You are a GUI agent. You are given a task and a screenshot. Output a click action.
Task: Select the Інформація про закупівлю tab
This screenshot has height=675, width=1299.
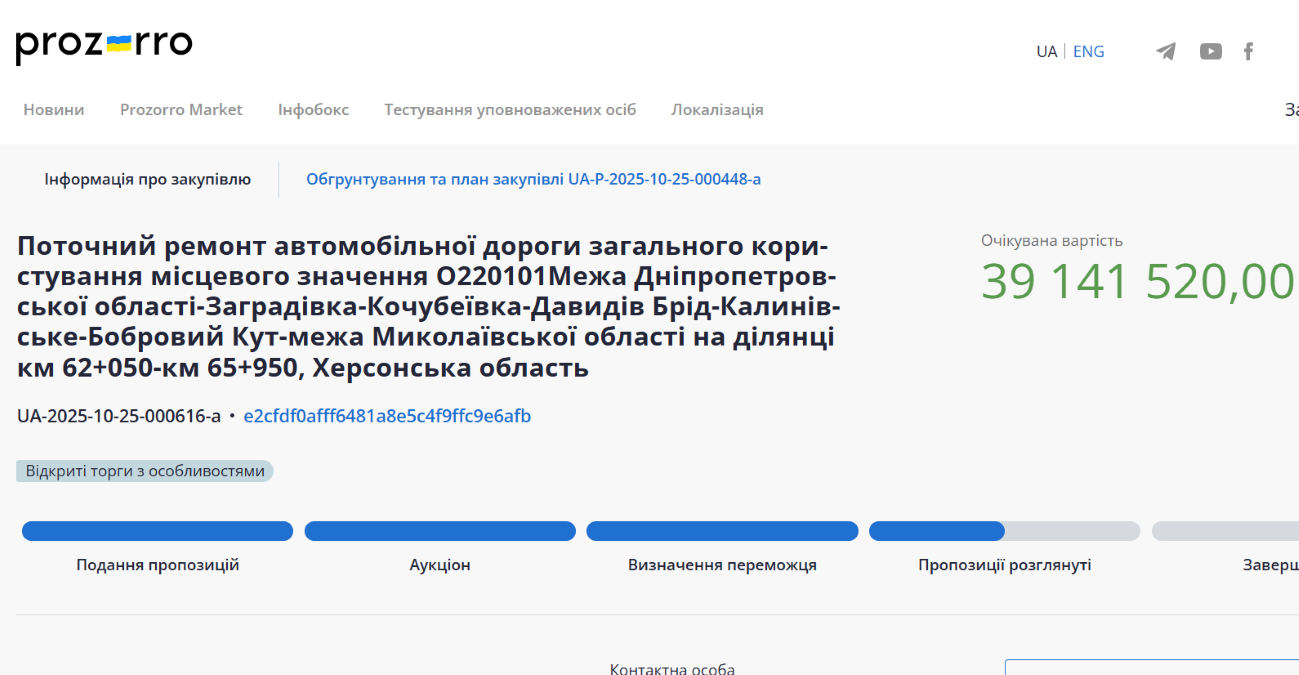pyautogui.click(x=147, y=179)
